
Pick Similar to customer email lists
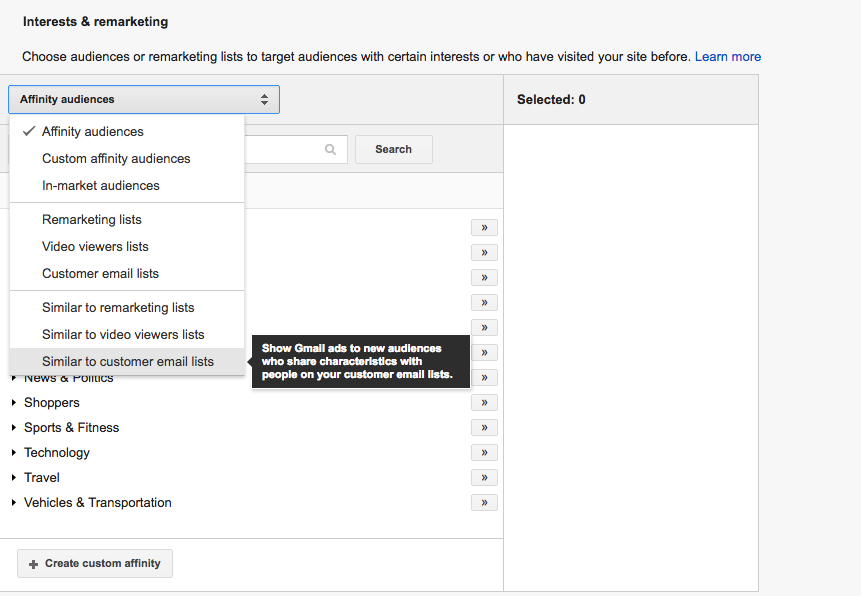click(x=128, y=362)
